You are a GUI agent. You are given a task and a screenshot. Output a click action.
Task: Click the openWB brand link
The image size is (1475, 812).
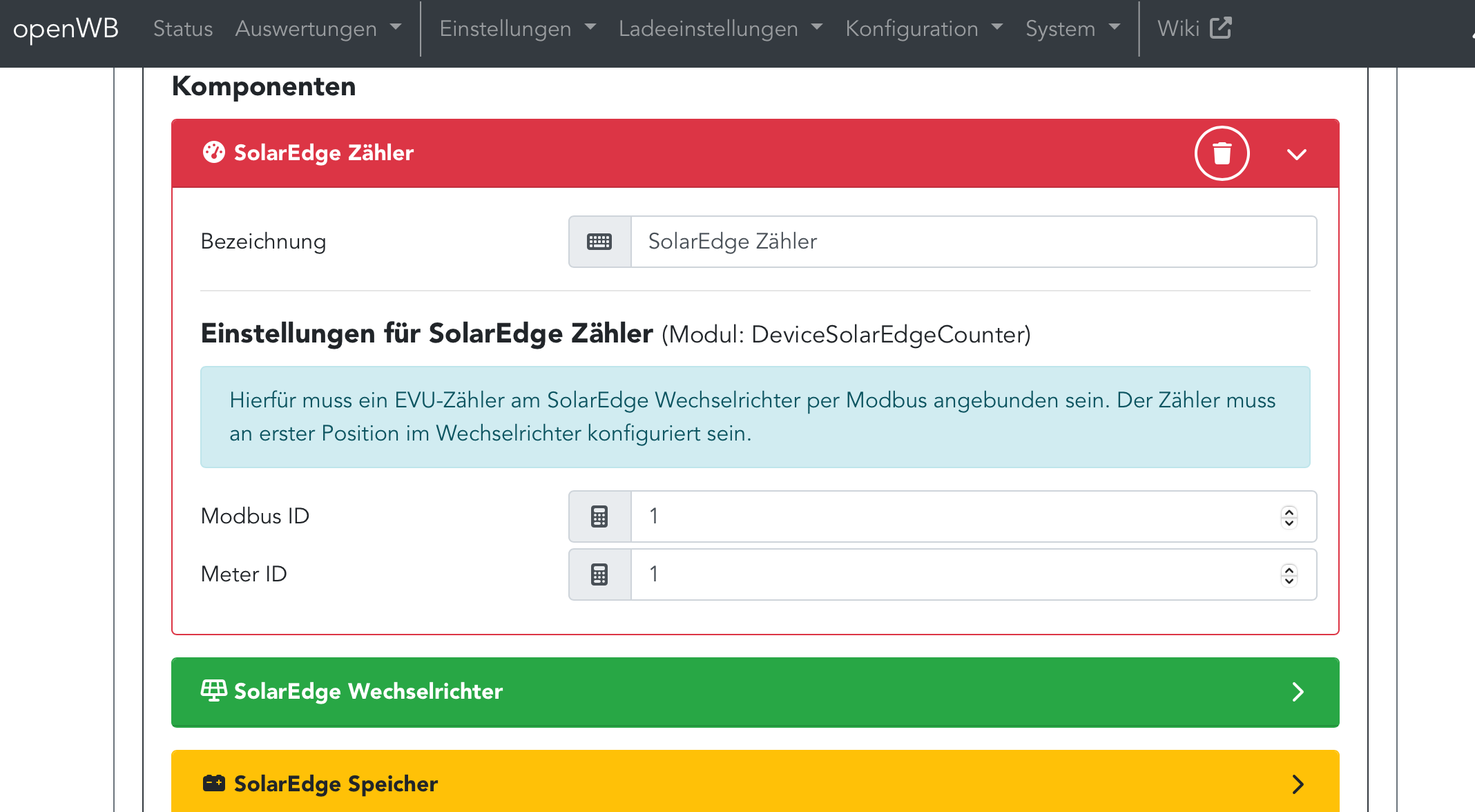point(66,28)
